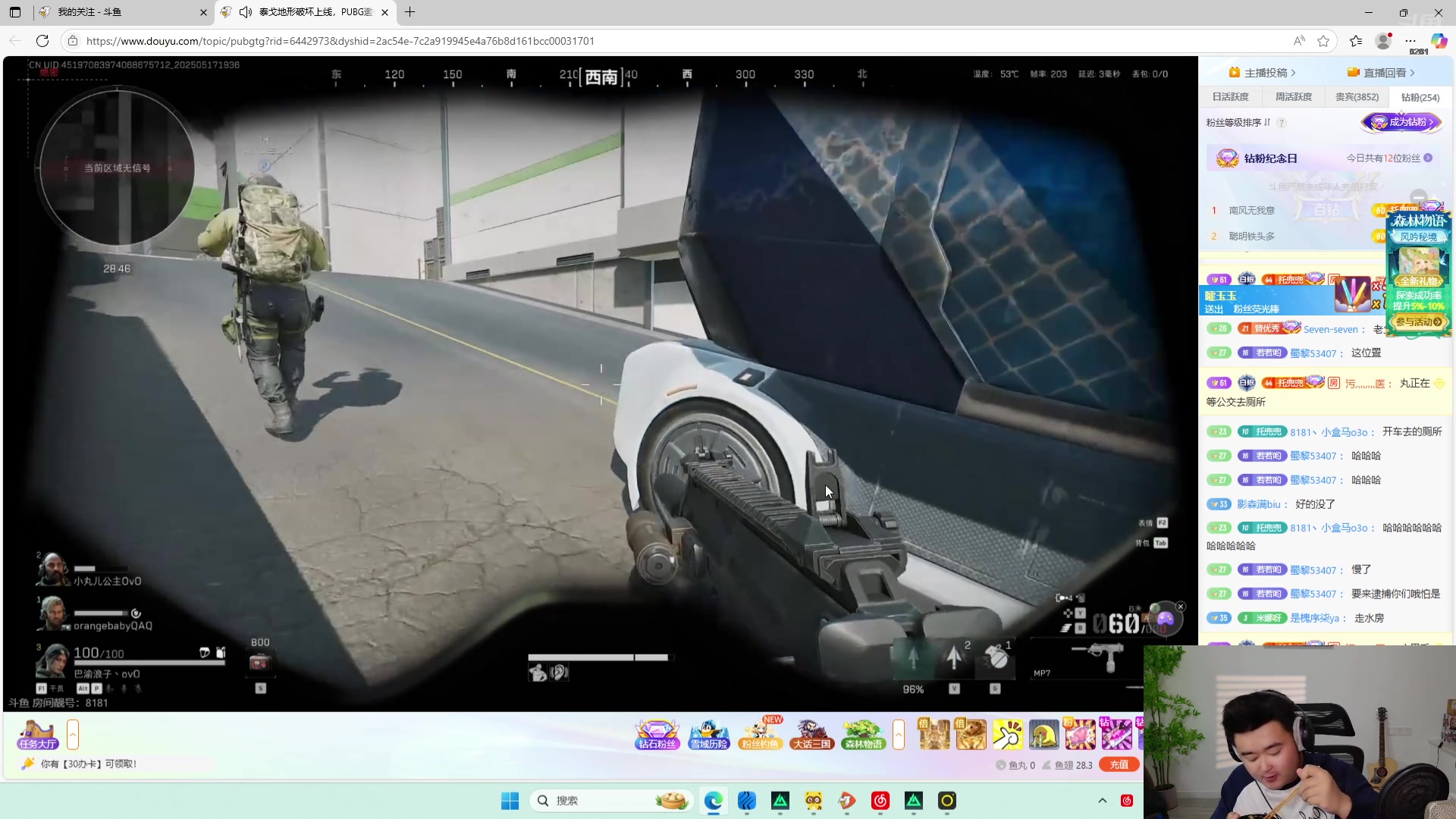Go back with the browser back arrow
1456x819 pixels.
(x=15, y=41)
